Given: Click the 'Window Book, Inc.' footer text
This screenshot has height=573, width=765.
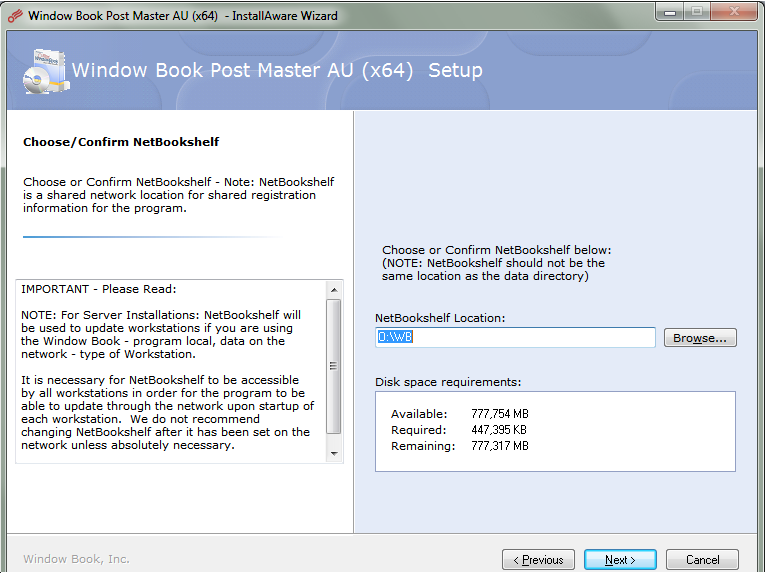Looking at the screenshot, I should click(x=77, y=559).
